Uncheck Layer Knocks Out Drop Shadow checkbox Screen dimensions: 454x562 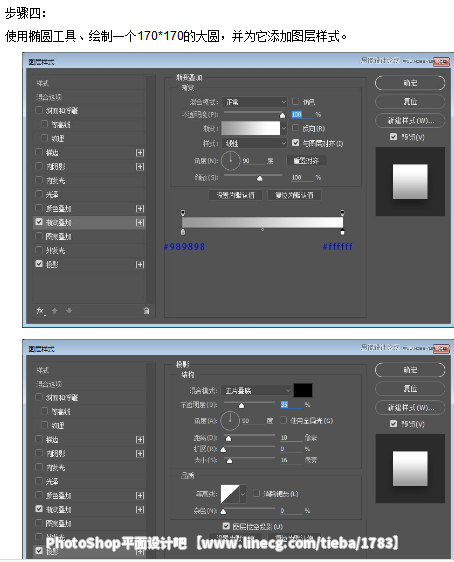tap(226, 526)
